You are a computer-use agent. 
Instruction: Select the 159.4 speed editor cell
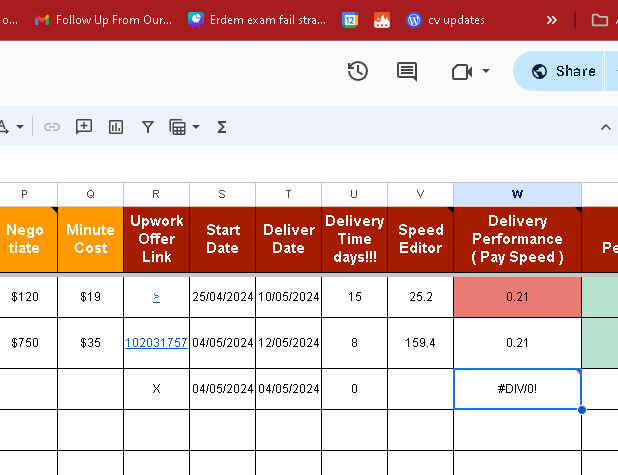click(421, 343)
